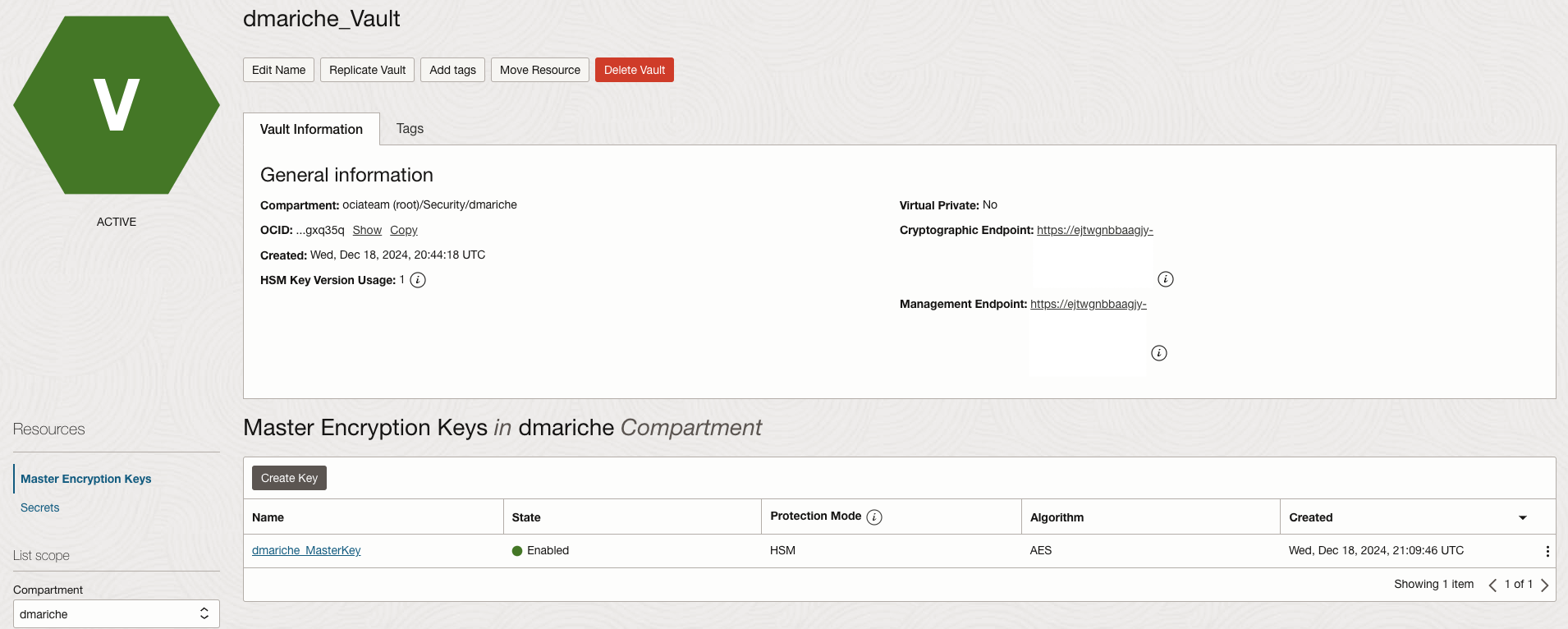Go to the next page of keys
Image resolution: width=1568 pixels, height=629 pixels.
pos(1544,585)
